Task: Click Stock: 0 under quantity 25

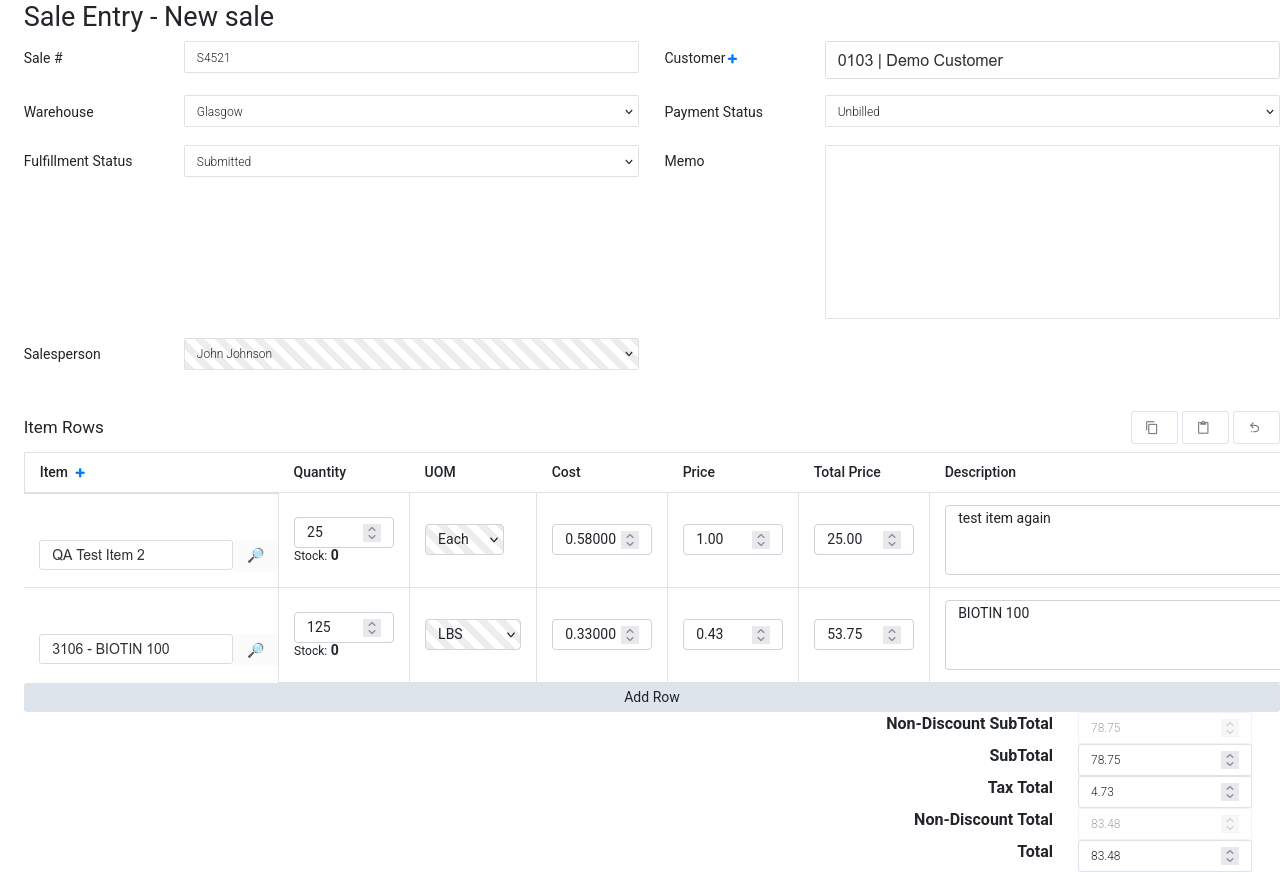Action: [316, 556]
